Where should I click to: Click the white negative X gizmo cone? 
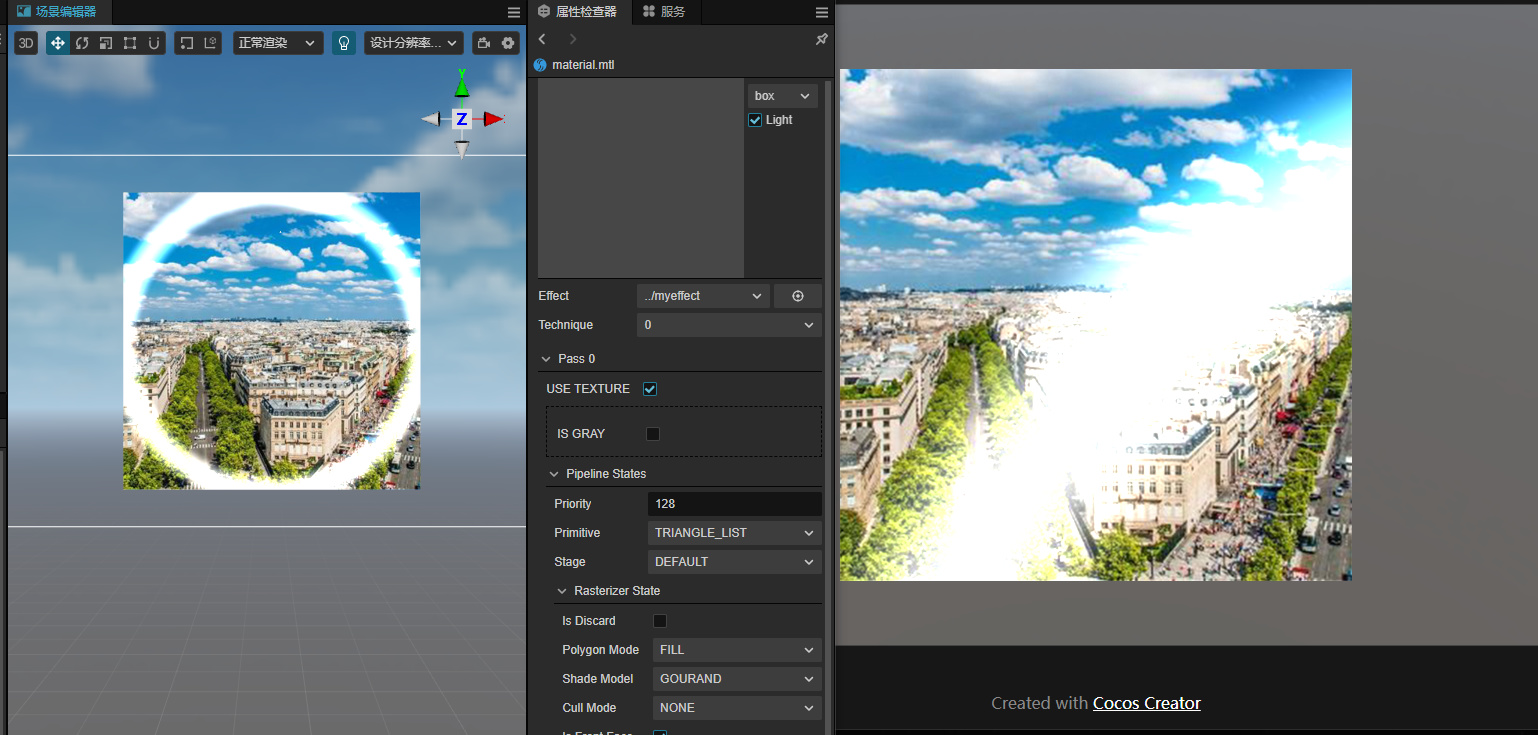431,119
